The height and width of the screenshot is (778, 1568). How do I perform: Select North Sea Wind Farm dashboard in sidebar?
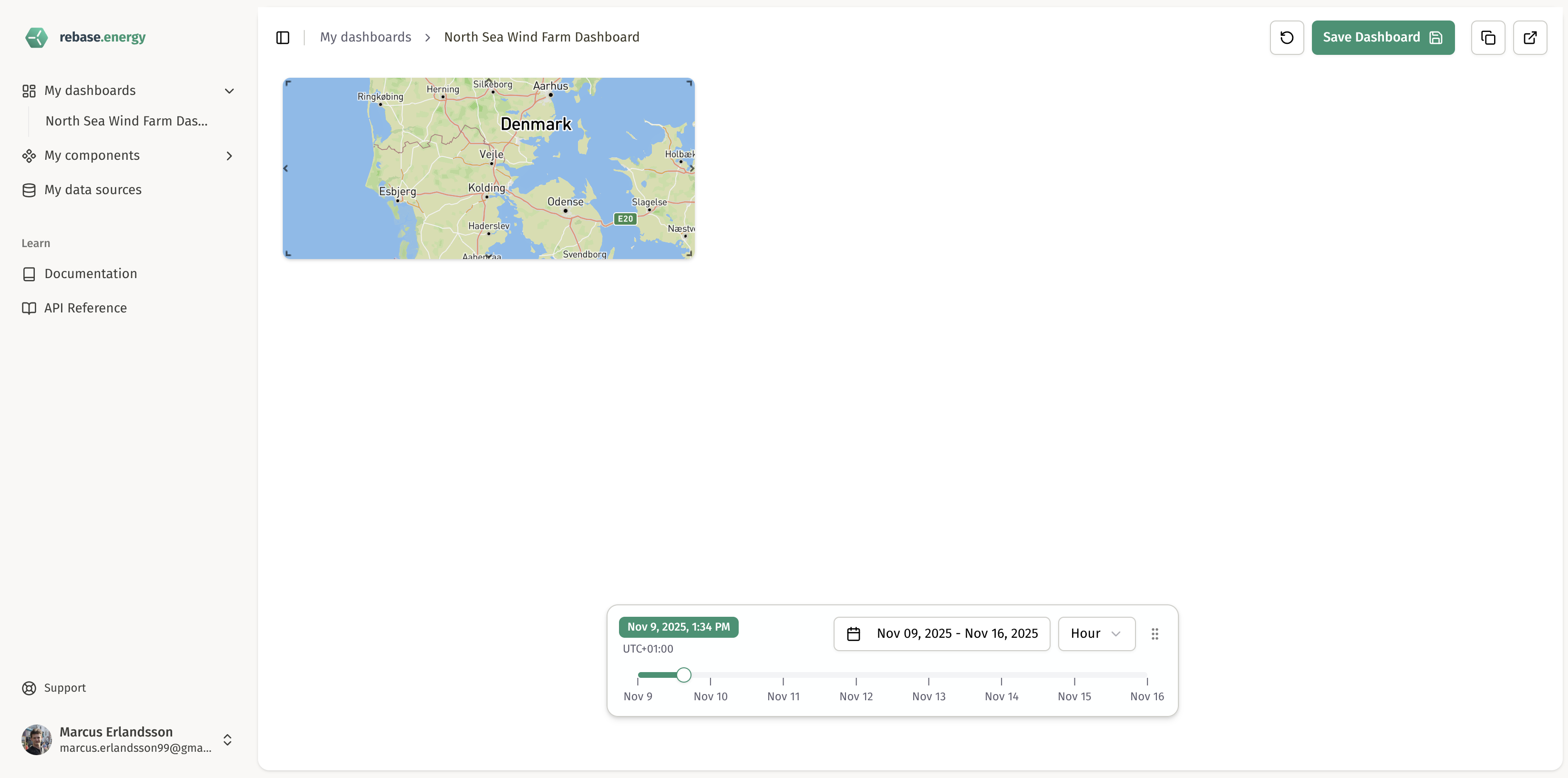(x=126, y=121)
